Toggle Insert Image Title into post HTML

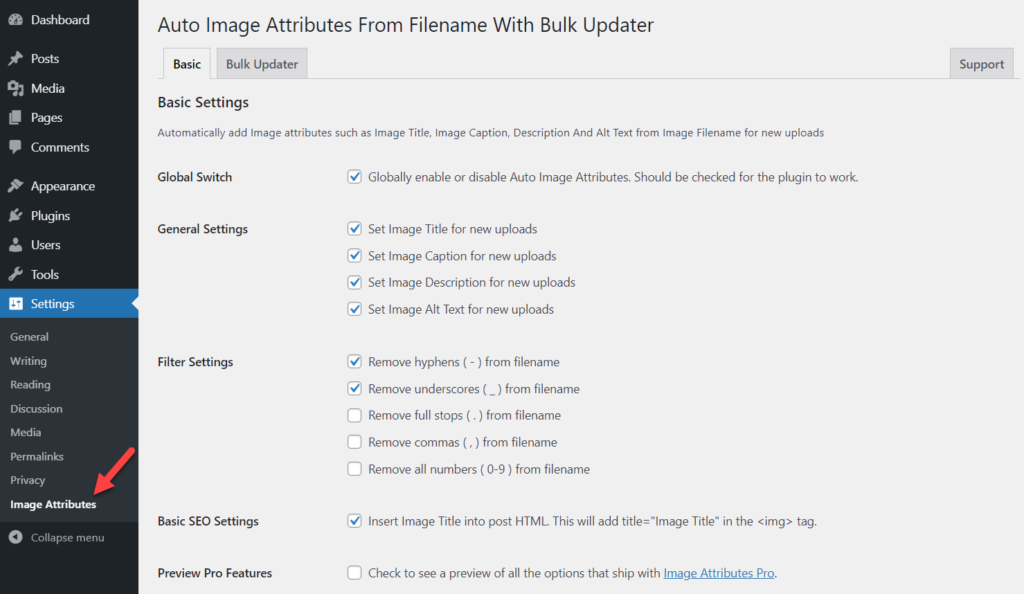[354, 521]
